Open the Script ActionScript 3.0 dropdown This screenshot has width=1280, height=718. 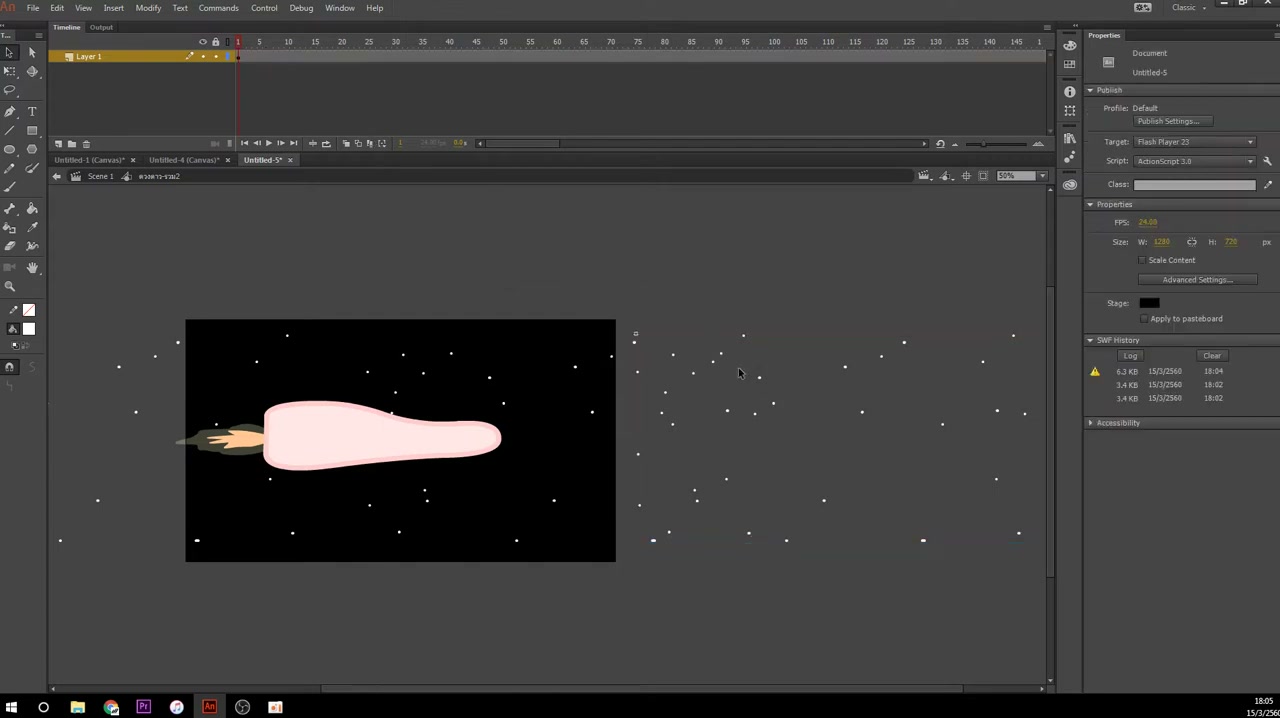point(1195,161)
